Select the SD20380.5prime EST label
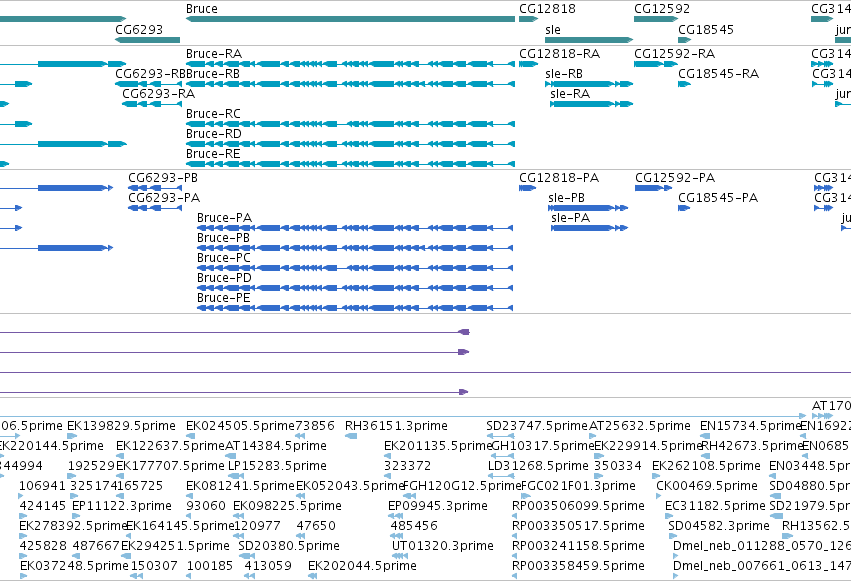851x581 pixels. [x=289, y=546]
